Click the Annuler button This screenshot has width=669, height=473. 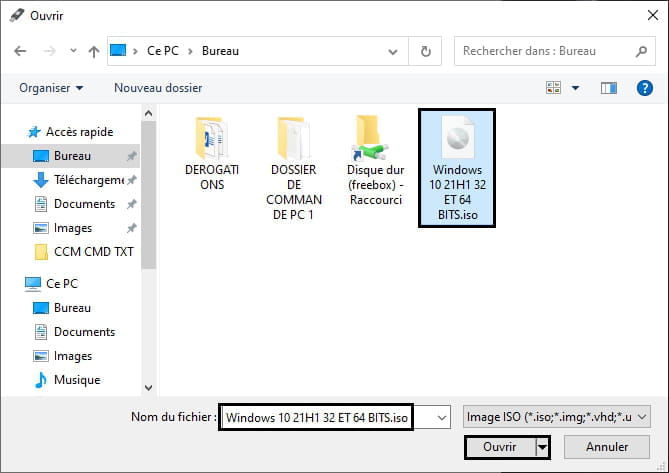click(607, 447)
